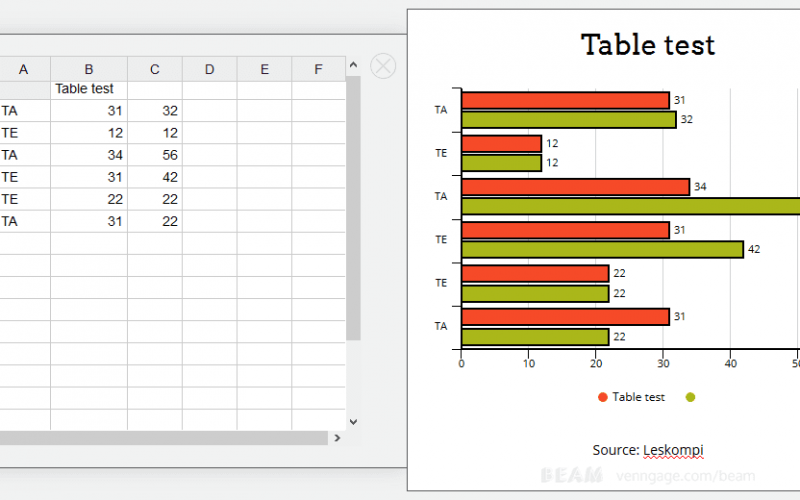800x500 pixels.
Task: Click the horizontal scrollbar thumb of spreadsheet
Action: [163, 438]
